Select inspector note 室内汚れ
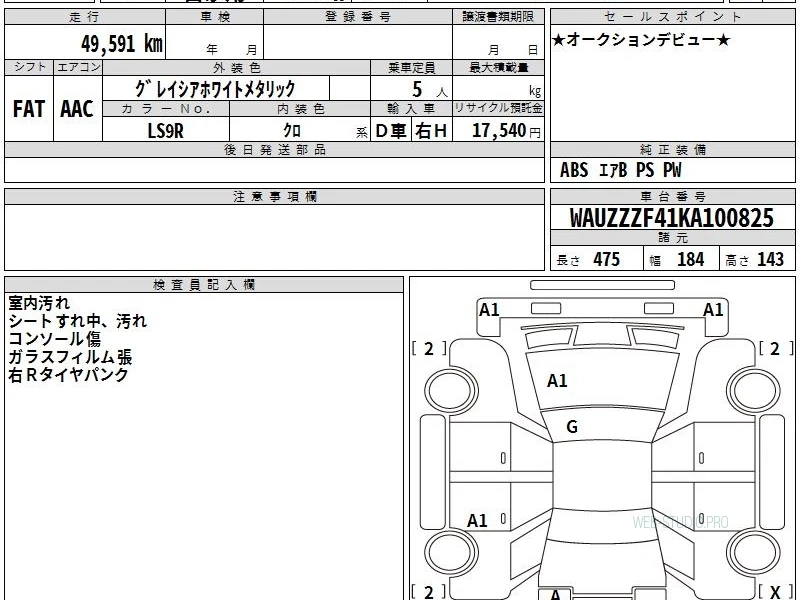 click(39, 303)
